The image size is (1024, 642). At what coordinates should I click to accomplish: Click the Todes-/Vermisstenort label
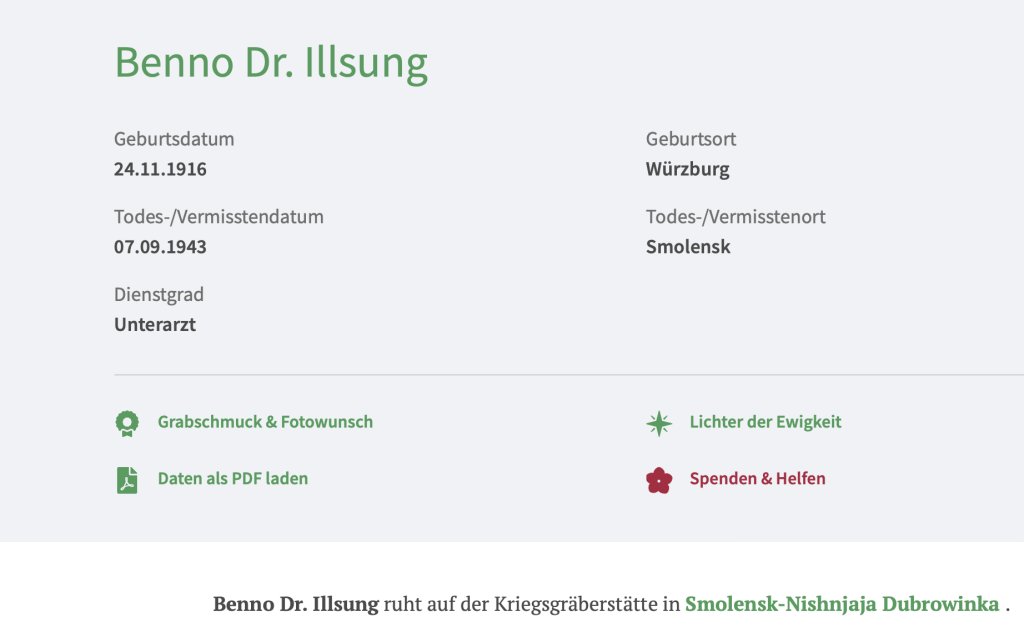(x=736, y=217)
